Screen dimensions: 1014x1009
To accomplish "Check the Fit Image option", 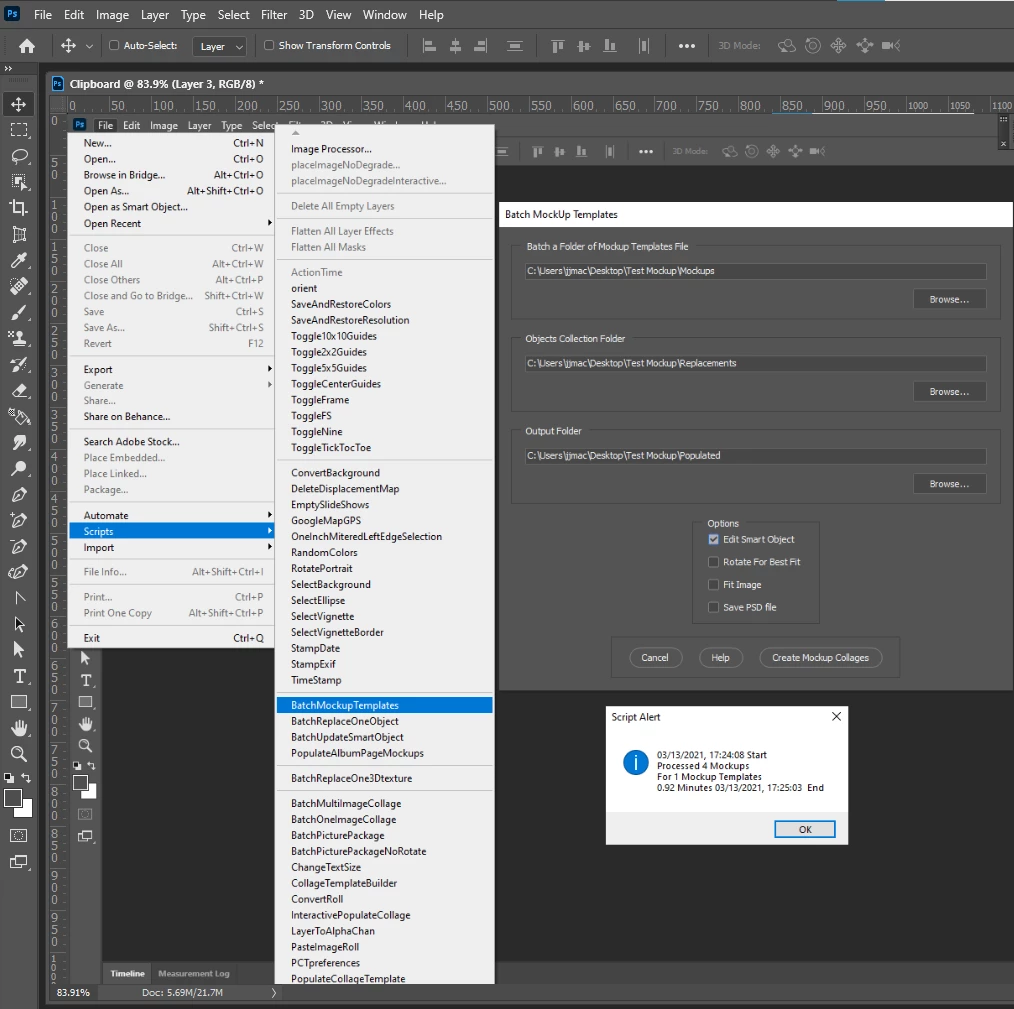I will click(713, 585).
